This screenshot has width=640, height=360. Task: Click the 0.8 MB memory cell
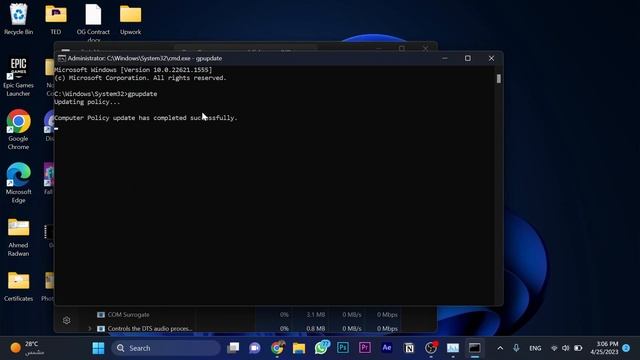point(316,329)
